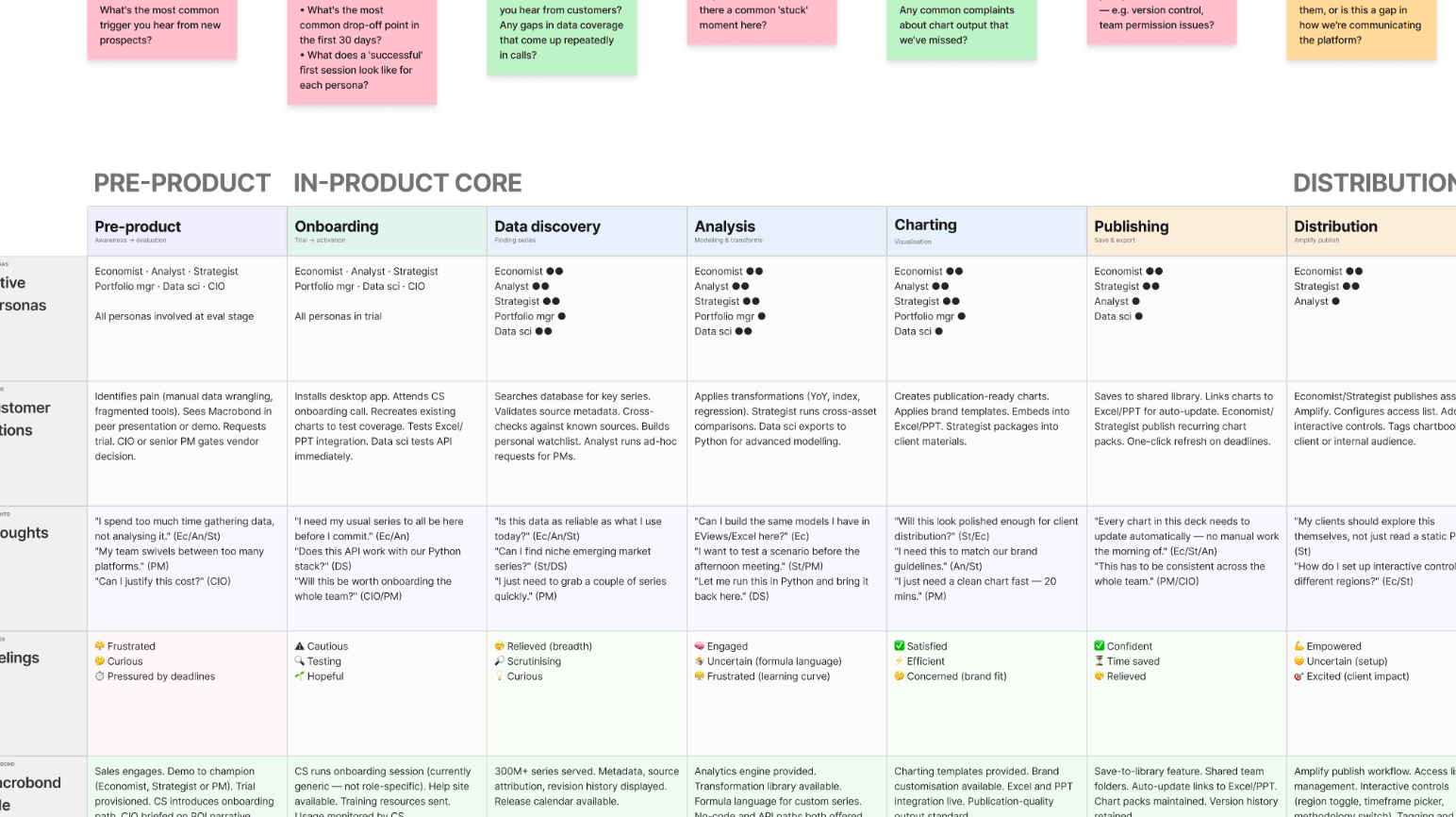1456x817 pixels.
Task: Click the hourglass icon next to Time saved
Action: pos(1100,661)
